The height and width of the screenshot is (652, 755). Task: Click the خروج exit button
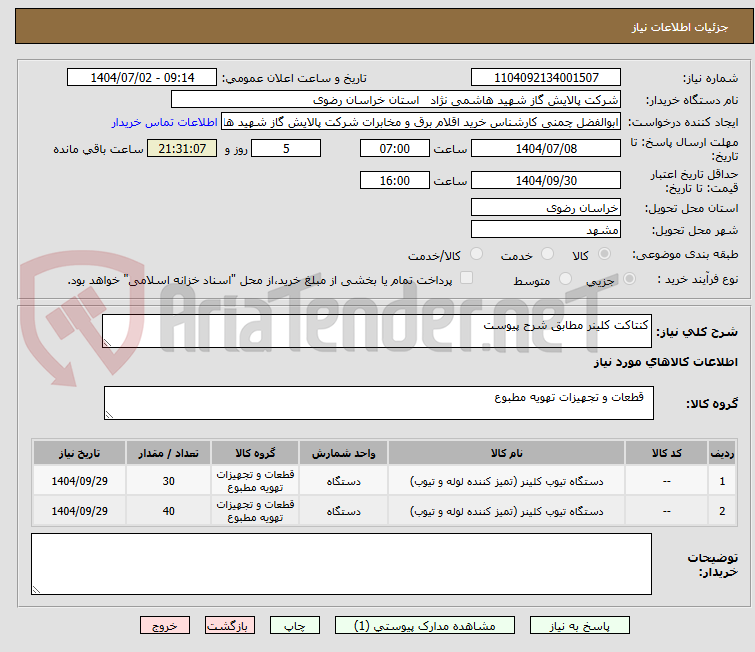[165, 626]
